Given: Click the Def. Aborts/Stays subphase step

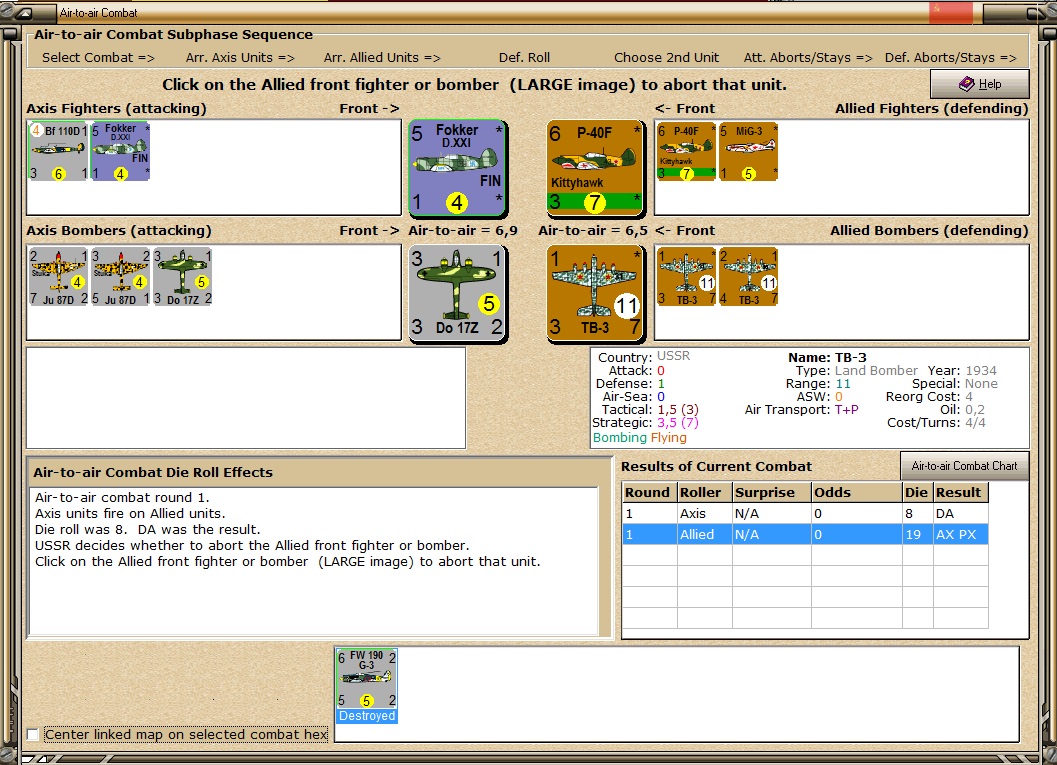Looking at the screenshot, I should pyautogui.click(x=950, y=58).
